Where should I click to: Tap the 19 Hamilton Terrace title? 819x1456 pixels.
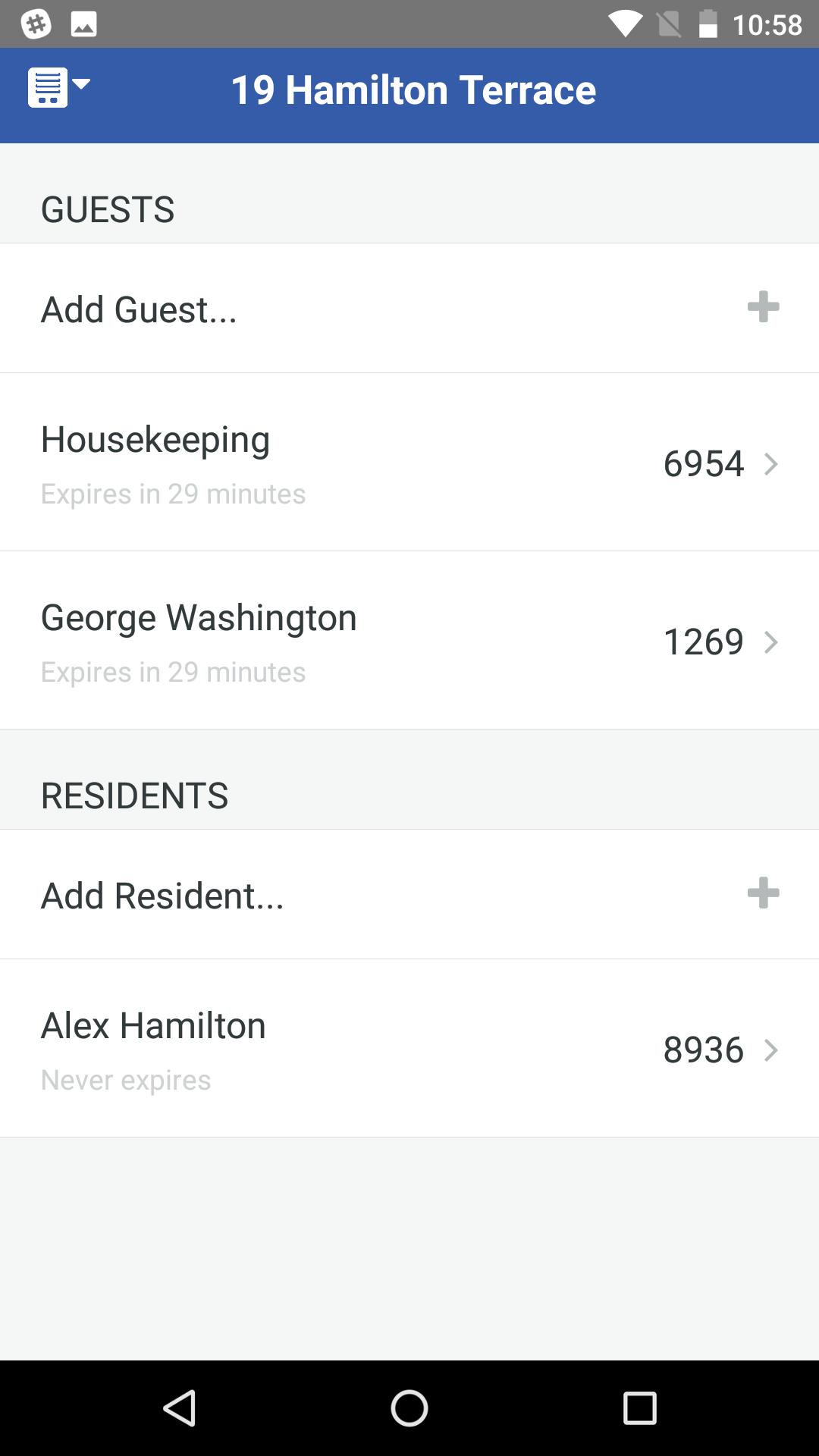tap(413, 90)
